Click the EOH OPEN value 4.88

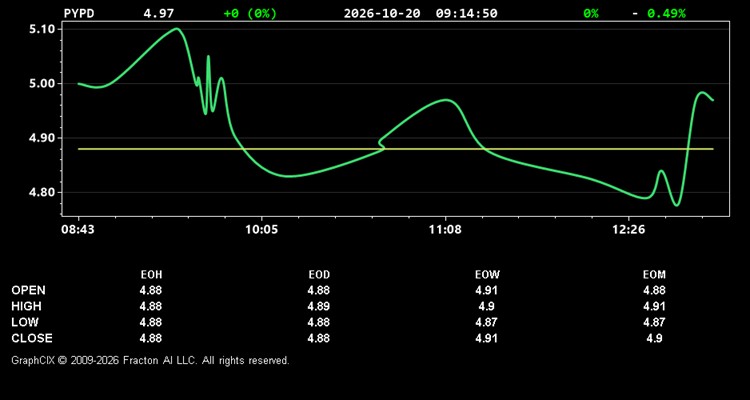[151, 290]
